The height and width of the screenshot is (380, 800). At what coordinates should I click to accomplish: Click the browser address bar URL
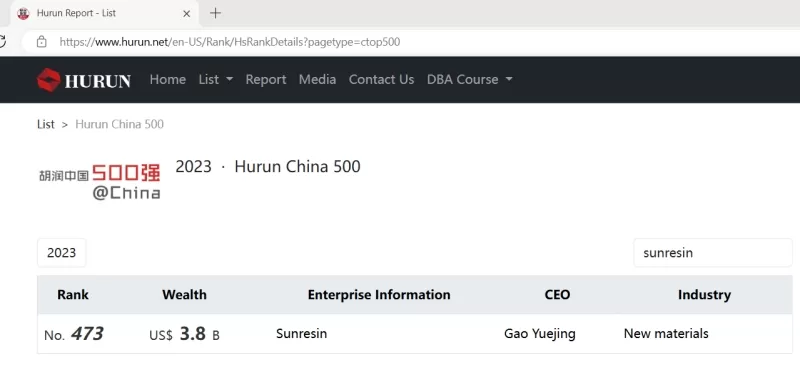pos(230,42)
